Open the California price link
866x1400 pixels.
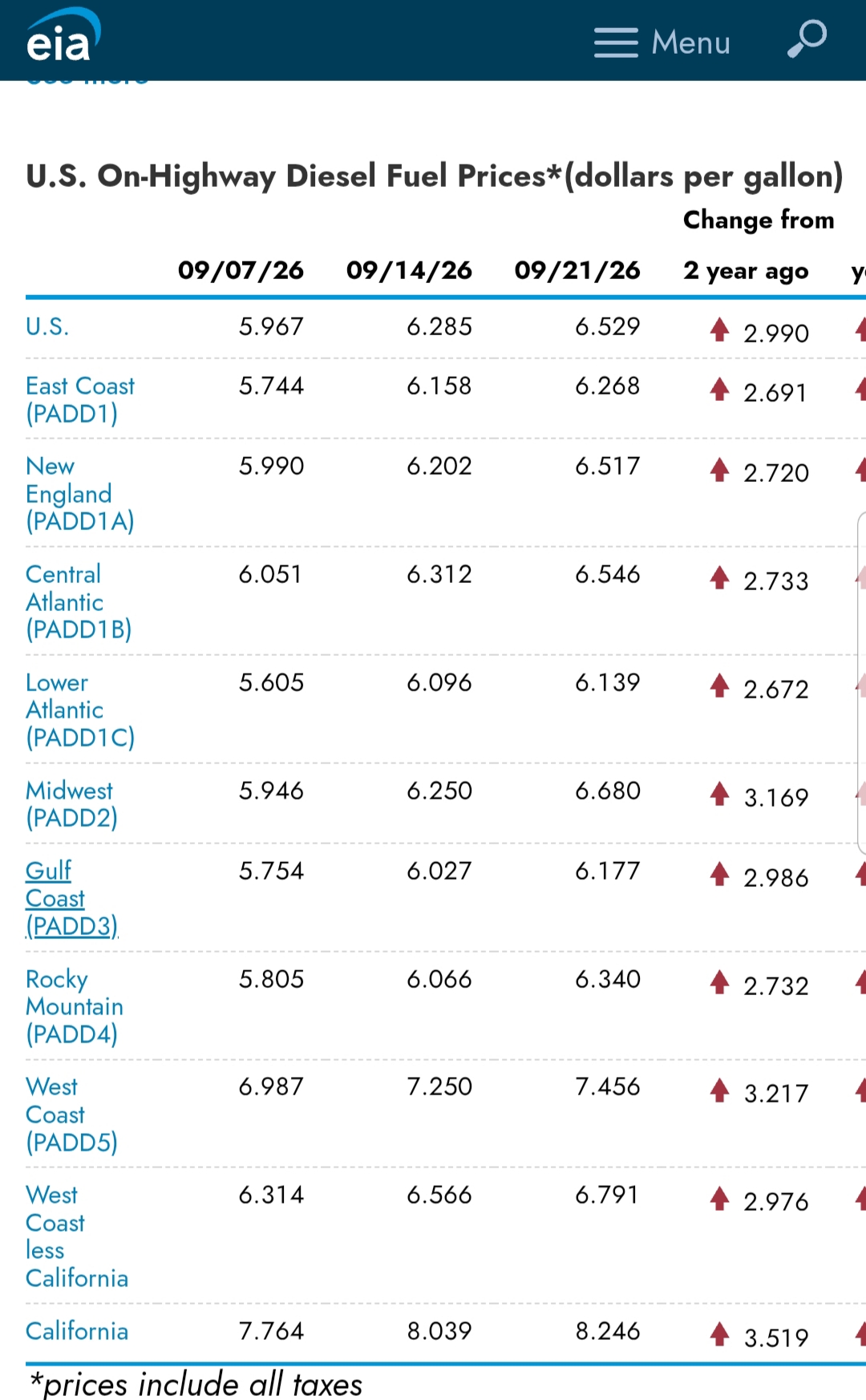(x=77, y=1331)
